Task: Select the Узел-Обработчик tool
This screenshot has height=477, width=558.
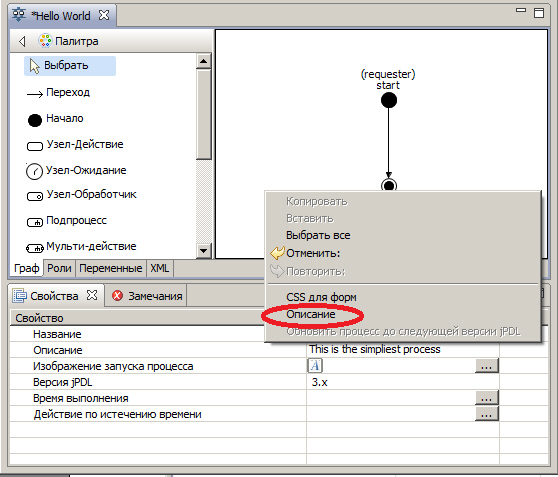Action: point(82,195)
